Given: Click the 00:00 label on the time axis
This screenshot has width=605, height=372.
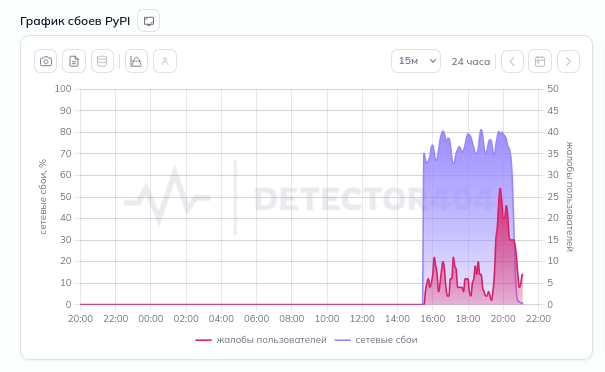Looking at the screenshot, I should click(x=151, y=319).
